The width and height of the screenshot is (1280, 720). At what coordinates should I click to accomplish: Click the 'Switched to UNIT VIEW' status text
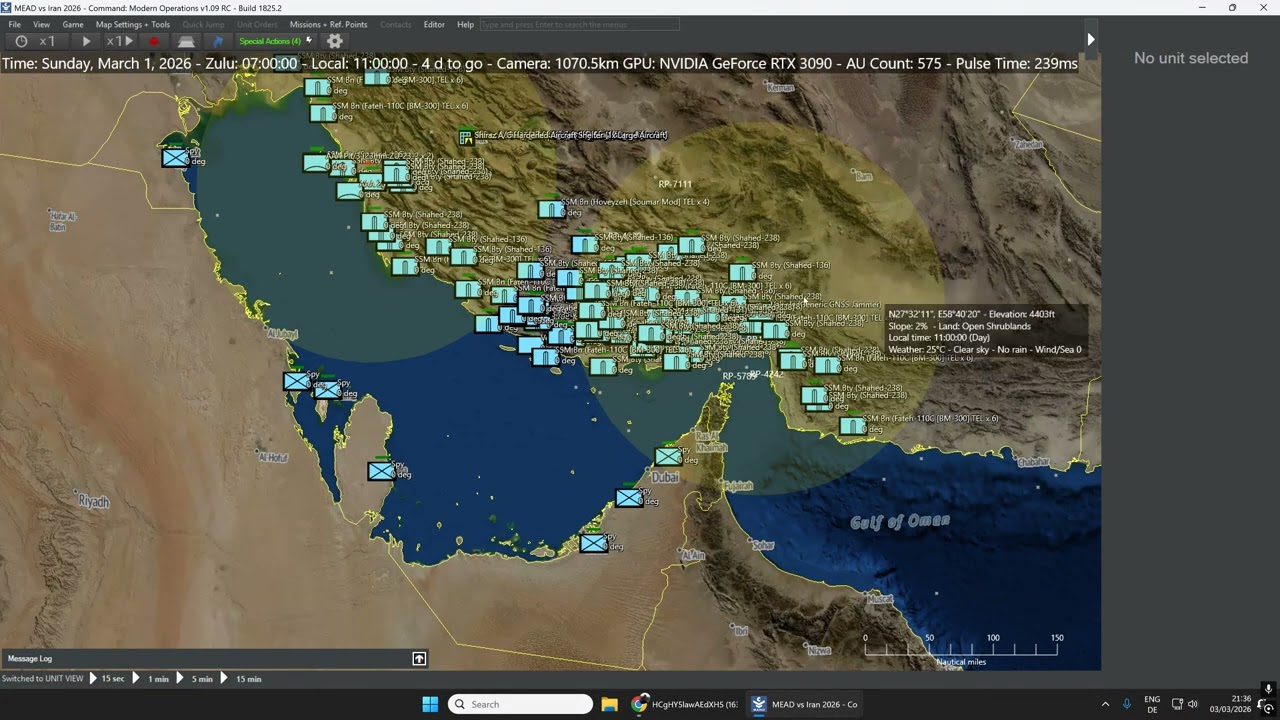pos(43,678)
